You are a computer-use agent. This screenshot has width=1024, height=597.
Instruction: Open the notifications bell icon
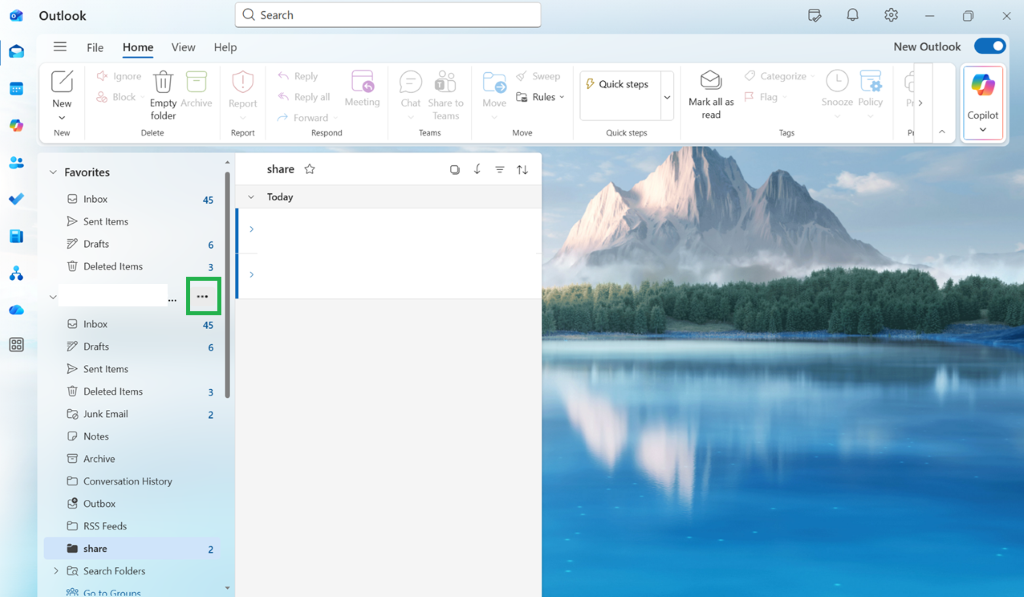(x=852, y=15)
